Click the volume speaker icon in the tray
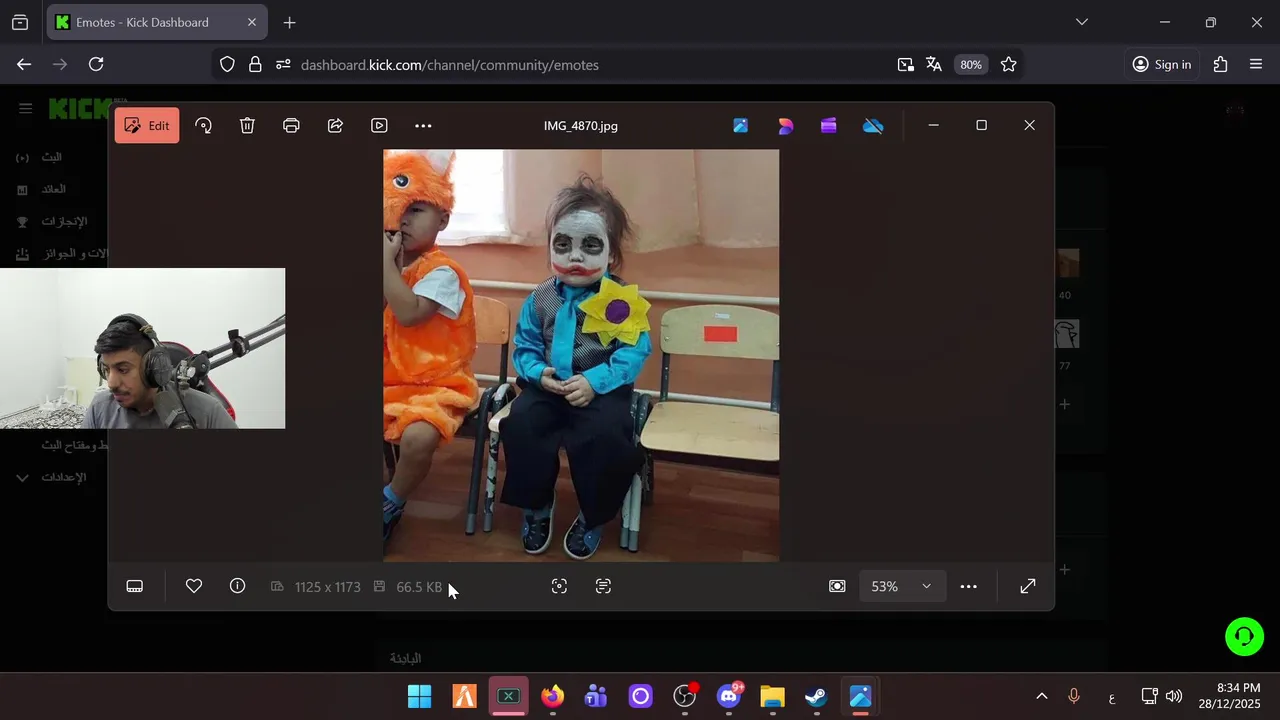Image resolution: width=1280 pixels, height=720 pixels. coord(1174,696)
